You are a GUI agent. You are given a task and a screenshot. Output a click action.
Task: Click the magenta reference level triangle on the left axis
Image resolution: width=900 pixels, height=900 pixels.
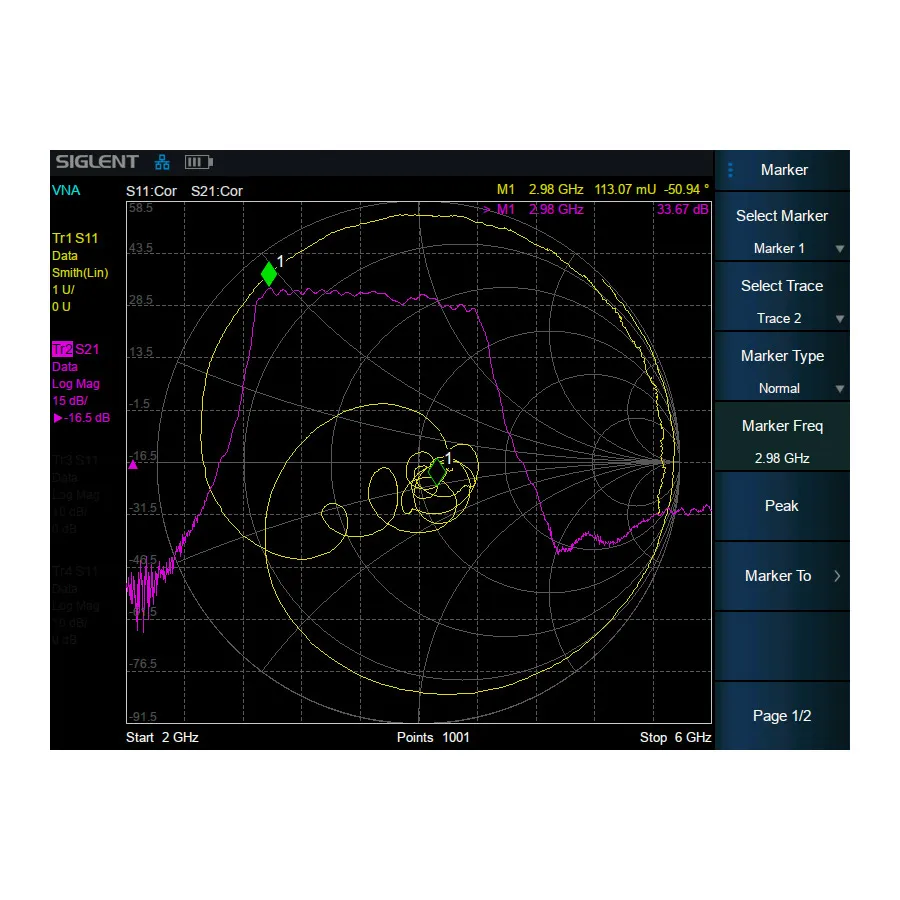point(131,463)
